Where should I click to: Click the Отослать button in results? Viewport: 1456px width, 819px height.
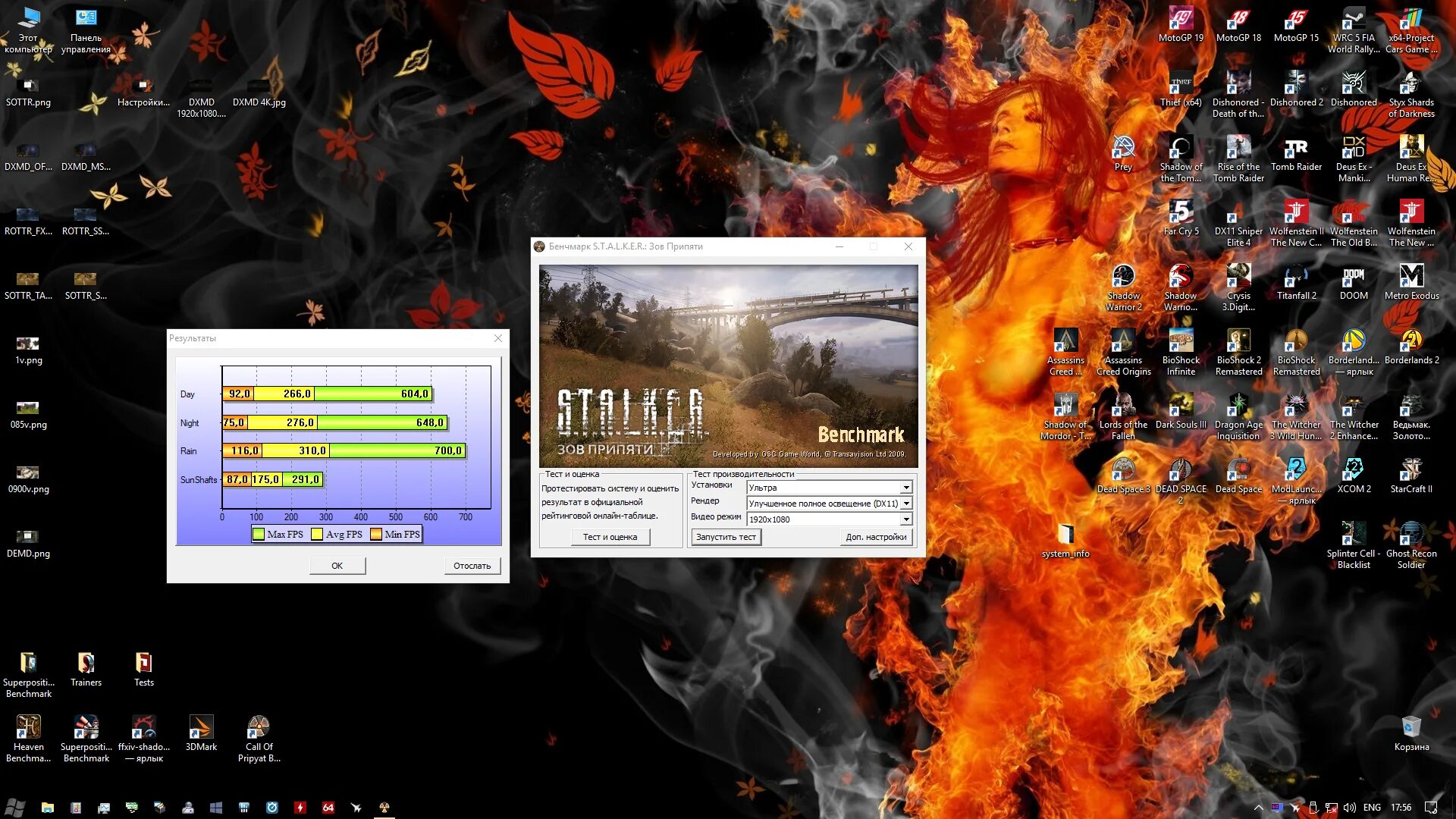point(472,566)
